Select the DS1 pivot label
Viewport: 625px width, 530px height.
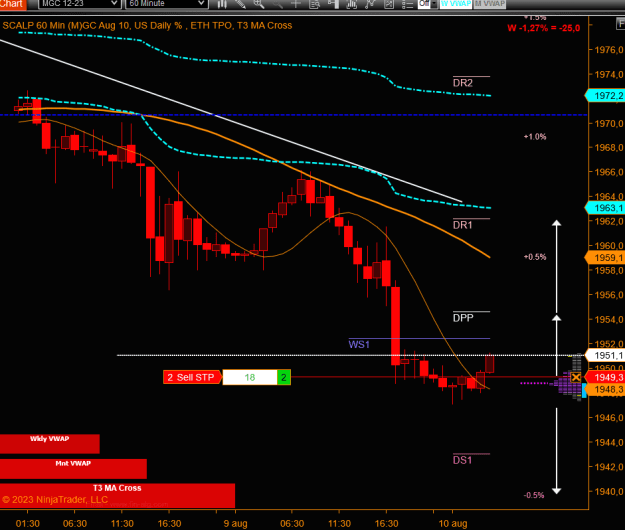click(x=462, y=460)
